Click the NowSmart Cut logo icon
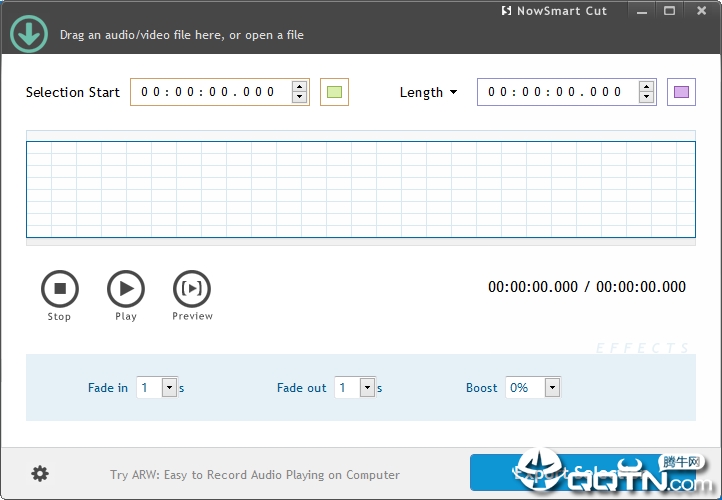 point(506,11)
